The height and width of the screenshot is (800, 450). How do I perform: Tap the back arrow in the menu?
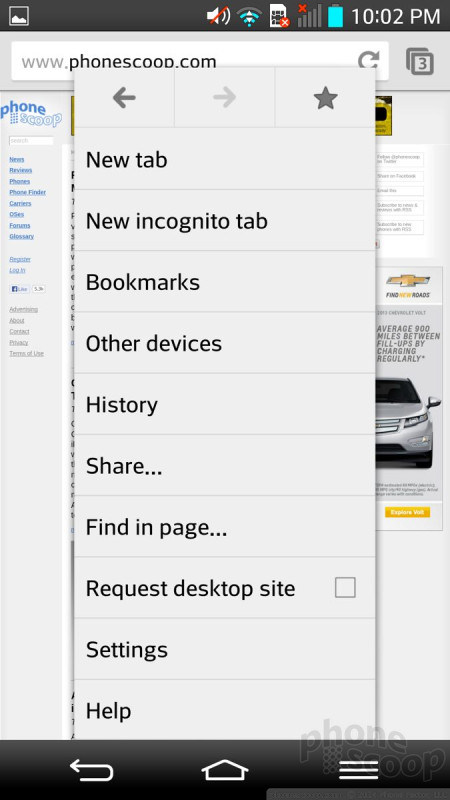click(x=124, y=97)
